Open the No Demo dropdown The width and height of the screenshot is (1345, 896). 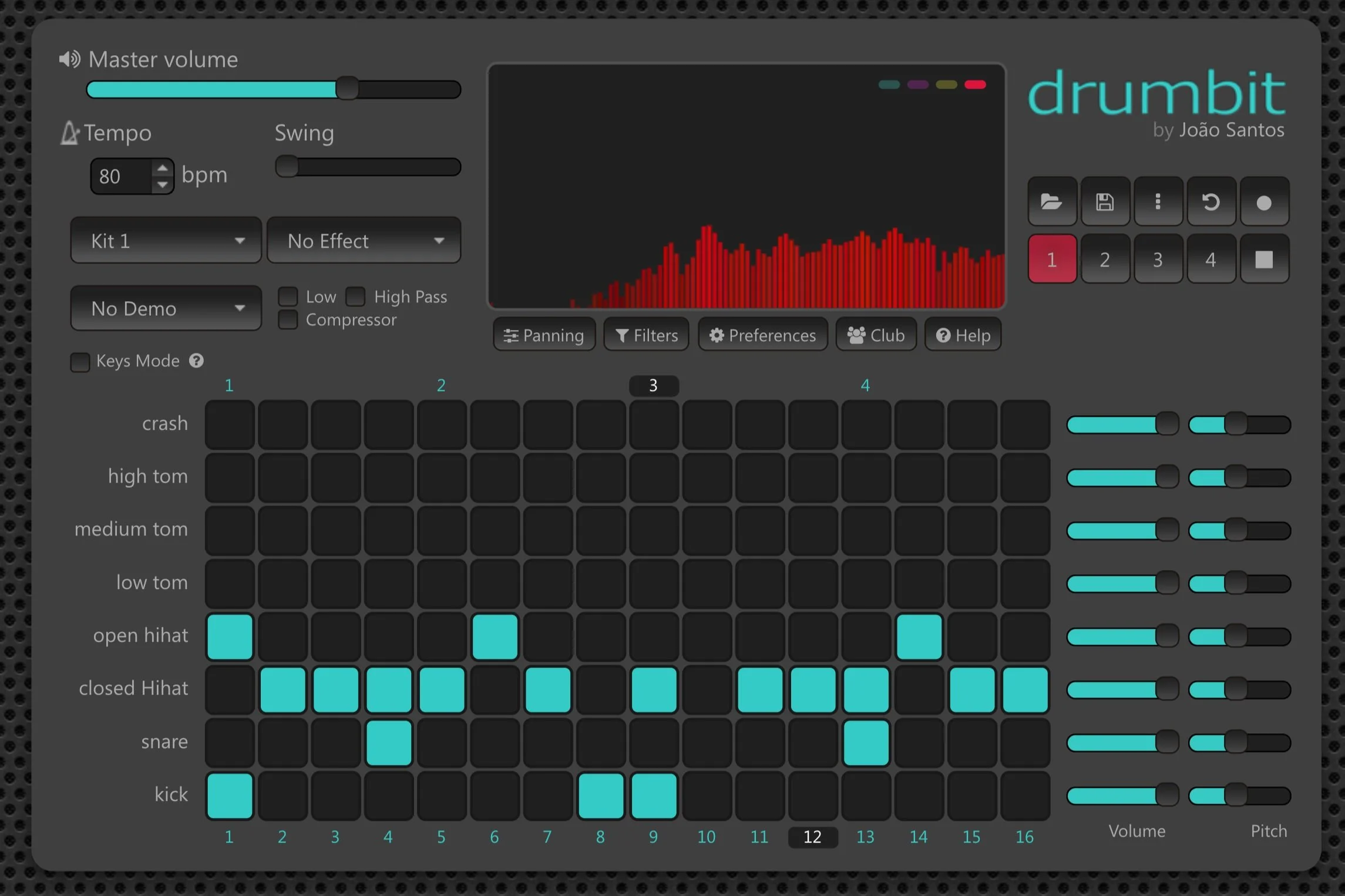pos(166,308)
